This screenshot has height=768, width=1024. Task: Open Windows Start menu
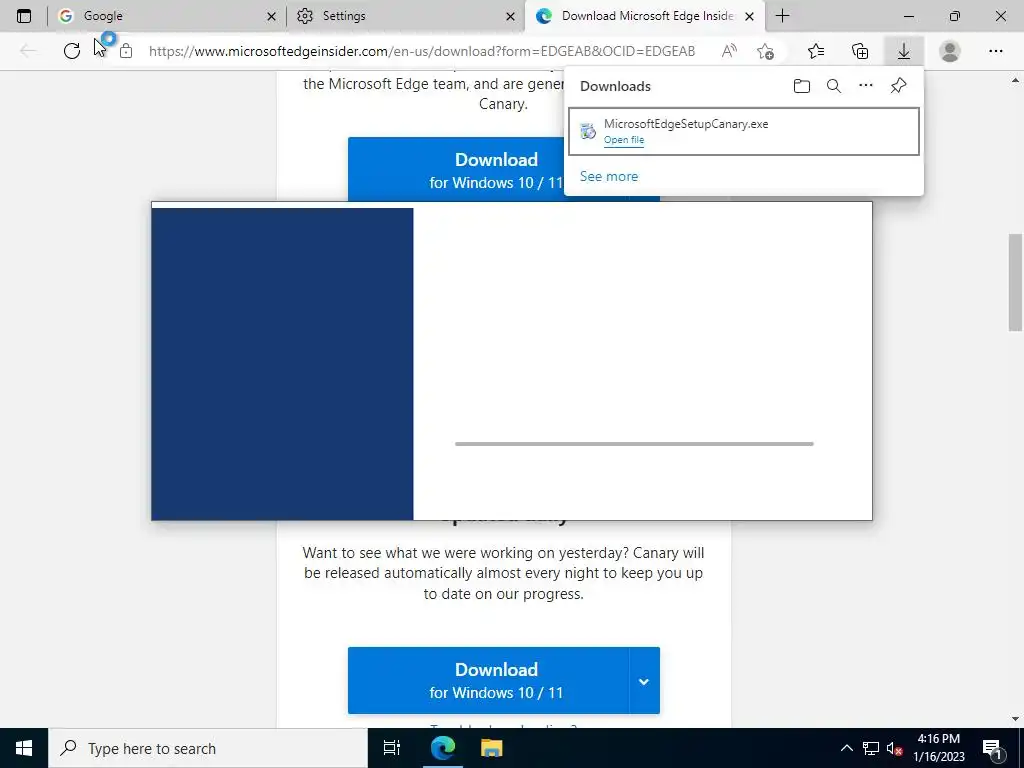tap(24, 748)
